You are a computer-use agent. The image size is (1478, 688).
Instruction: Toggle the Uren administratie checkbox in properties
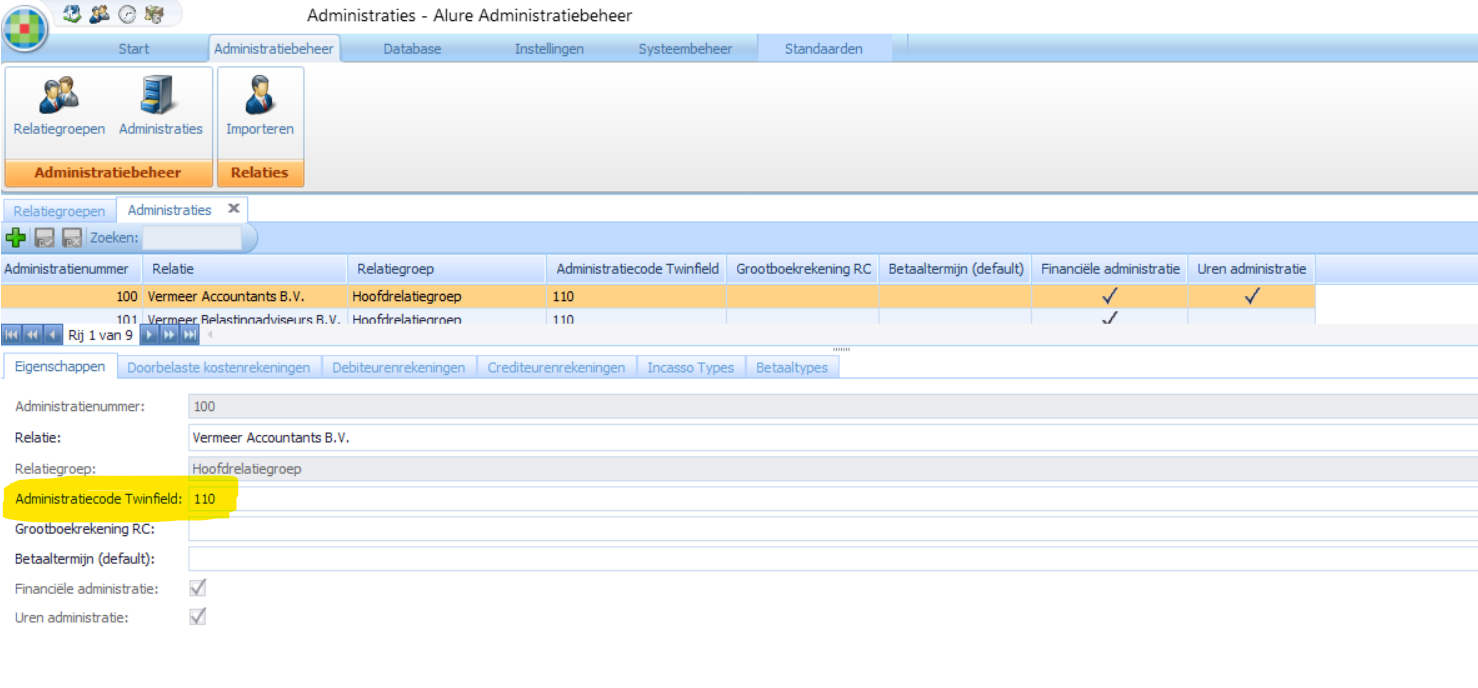pyautogui.click(x=198, y=617)
